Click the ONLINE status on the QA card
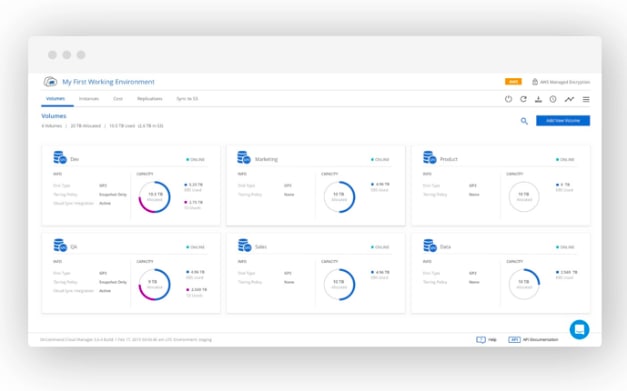This screenshot has height=391, width=627. (195, 247)
